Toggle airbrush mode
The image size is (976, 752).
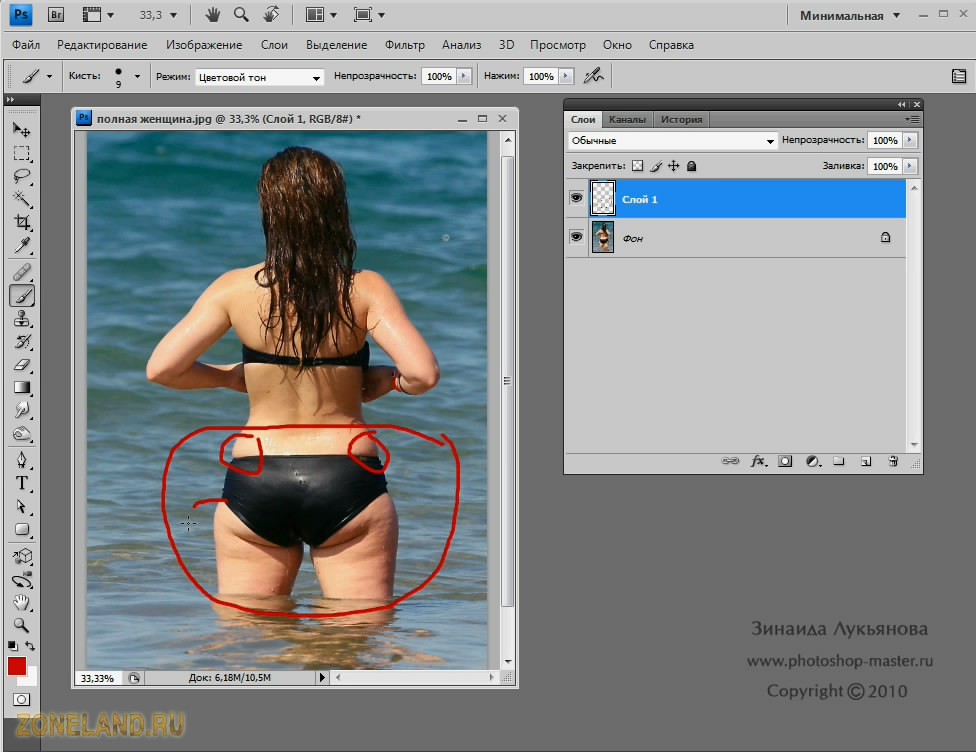(x=593, y=76)
